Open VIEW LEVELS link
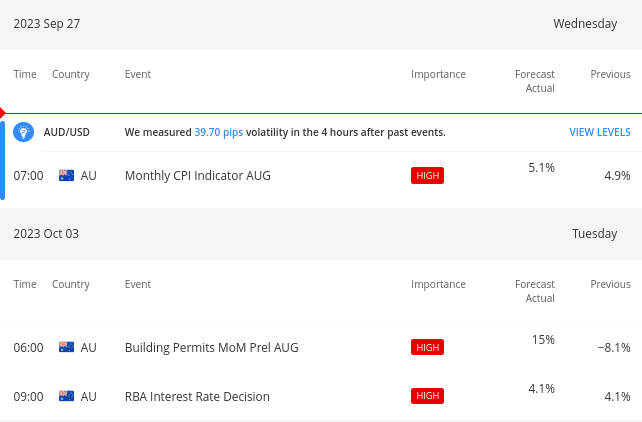Image resolution: width=642 pixels, height=422 pixels. [x=600, y=132]
